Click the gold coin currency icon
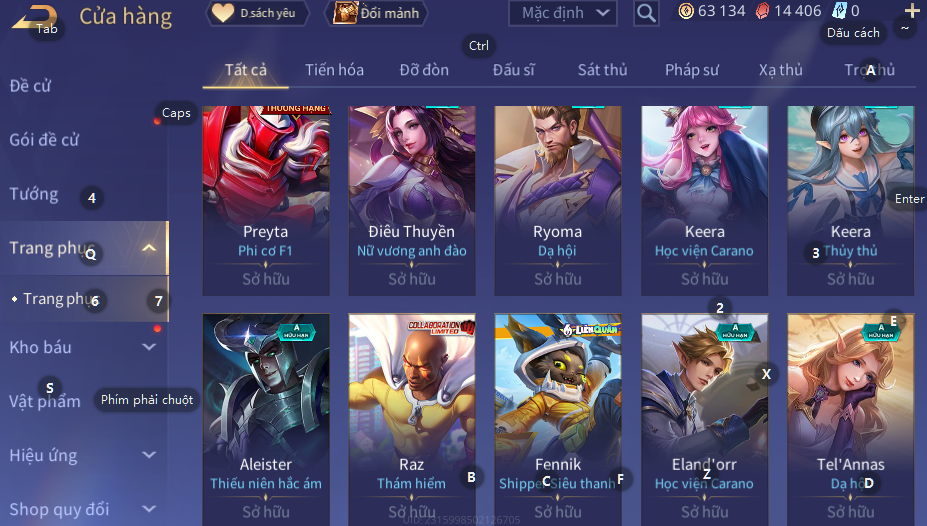927x526 pixels. pos(686,11)
